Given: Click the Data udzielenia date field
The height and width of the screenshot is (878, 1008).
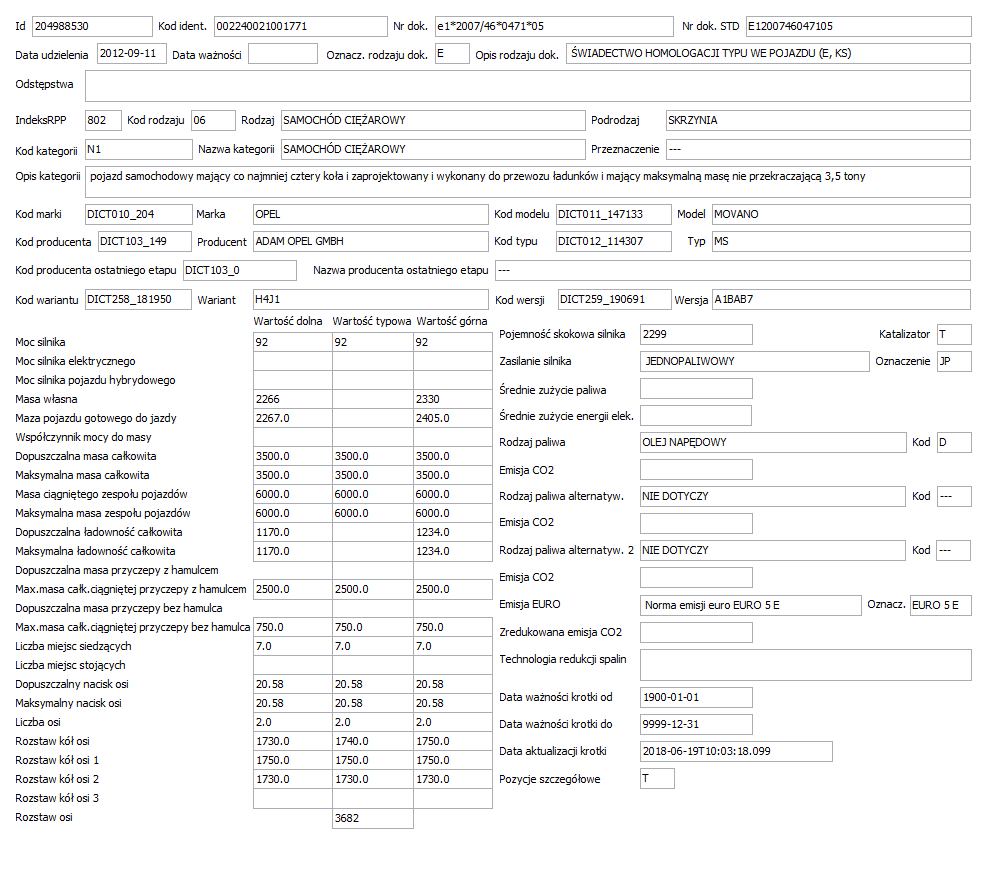Looking at the screenshot, I should (x=132, y=53).
